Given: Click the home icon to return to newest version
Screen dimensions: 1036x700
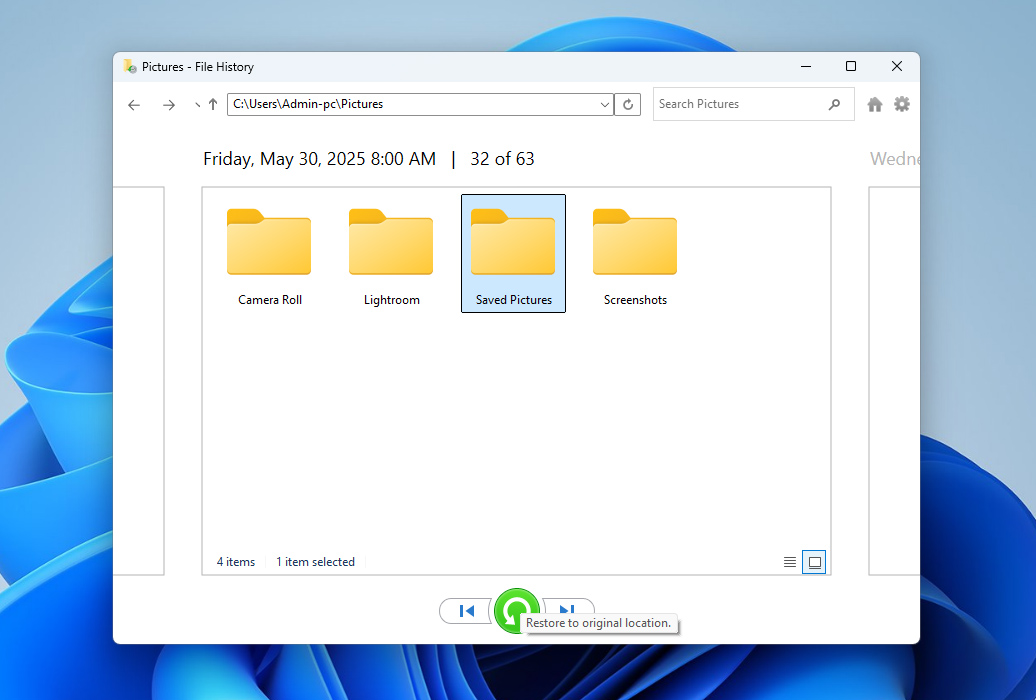Looking at the screenshot, I should point(874,103).
